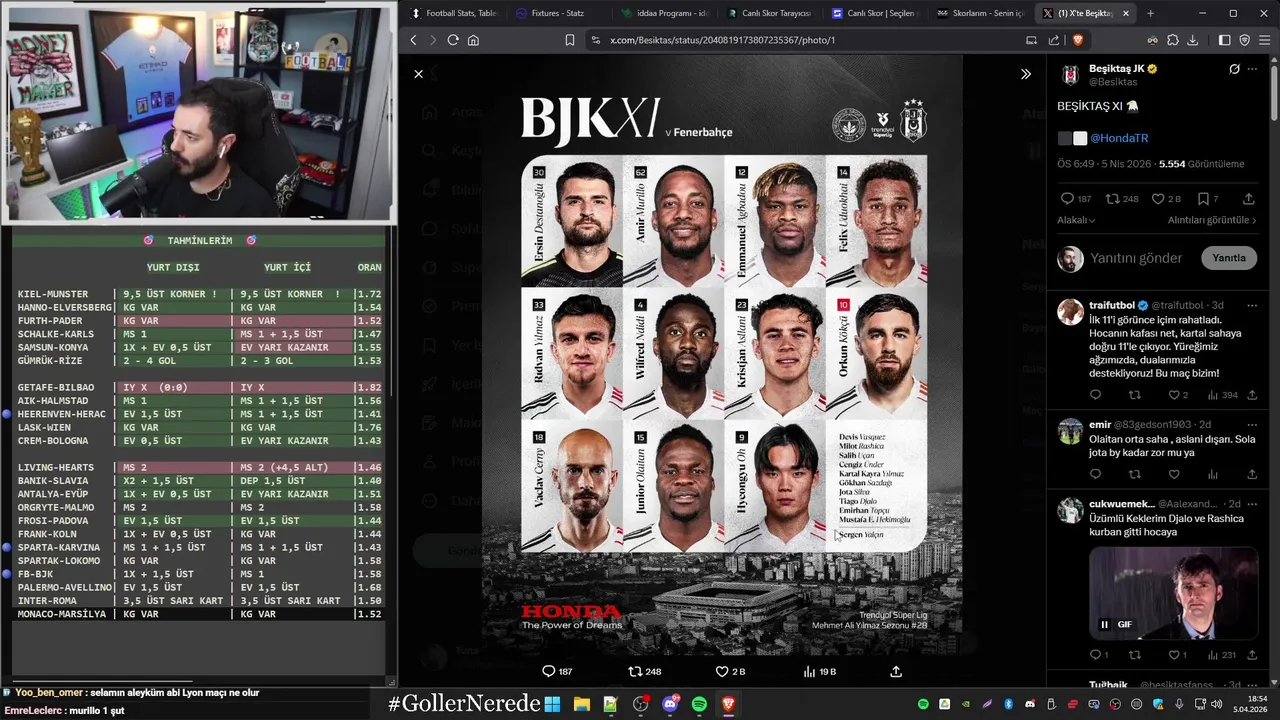Image resolution: width=1280 pixels, height=720 pixels.
Task: Expand the Alakalı sort dropdown
Action: coord(1076,220)
